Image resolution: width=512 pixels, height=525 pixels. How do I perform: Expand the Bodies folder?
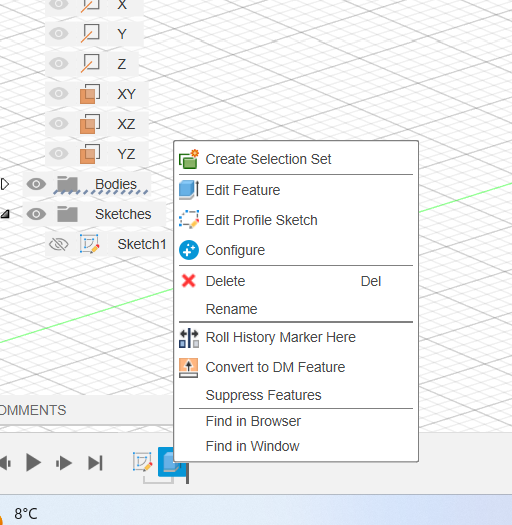[x=5, y=184]
